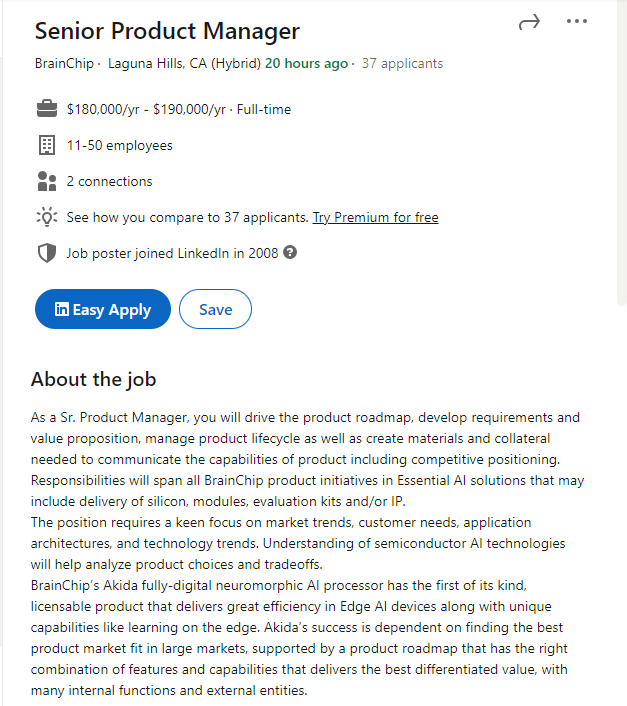Viewport: 627px width, 706px height.
Task: Open the Try Premium for free link
Action: point(375,217)
